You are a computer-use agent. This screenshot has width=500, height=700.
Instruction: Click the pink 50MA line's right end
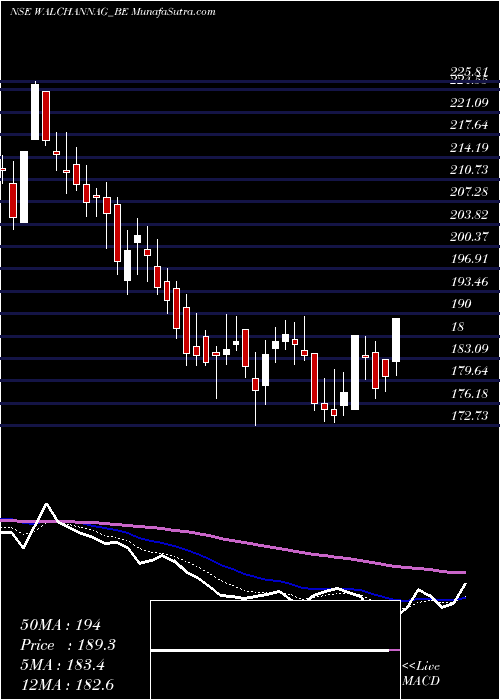click(x=463, y=572)
